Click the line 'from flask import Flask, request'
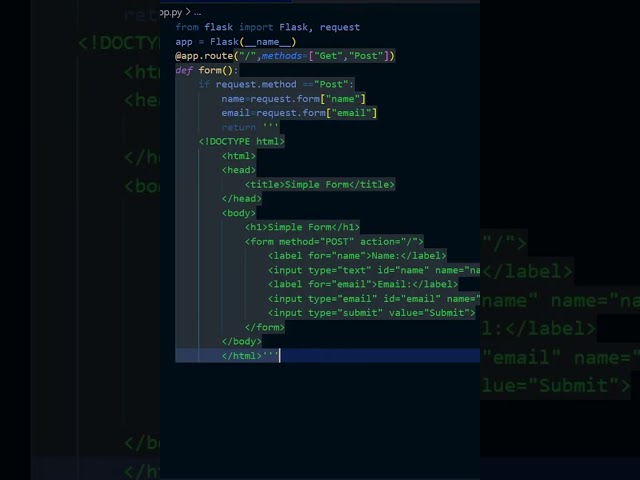Screen dimensions: 640x480 coord(267,27)
